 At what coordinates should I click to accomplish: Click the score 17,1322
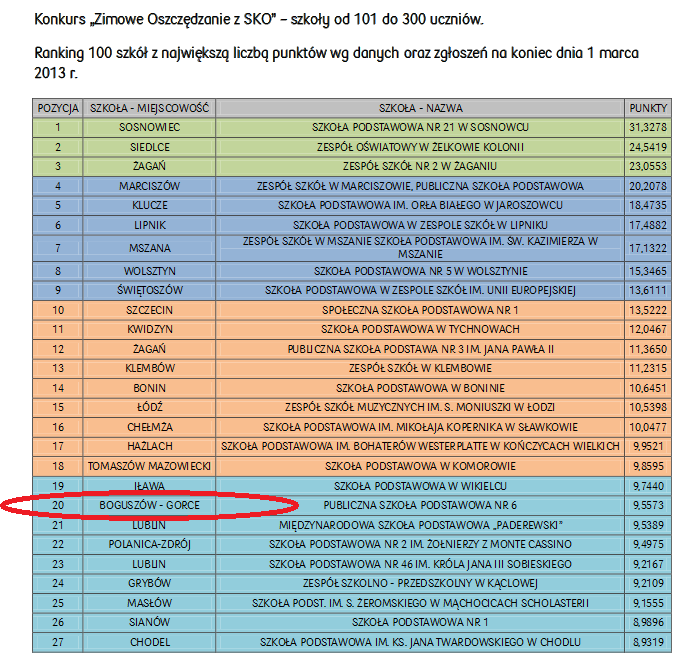[x=648, y=248]
